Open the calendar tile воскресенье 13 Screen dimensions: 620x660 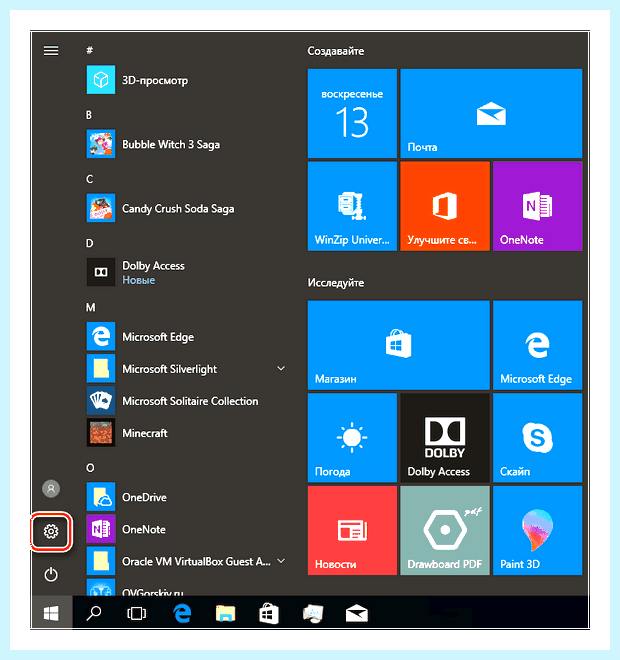point(352,113)
